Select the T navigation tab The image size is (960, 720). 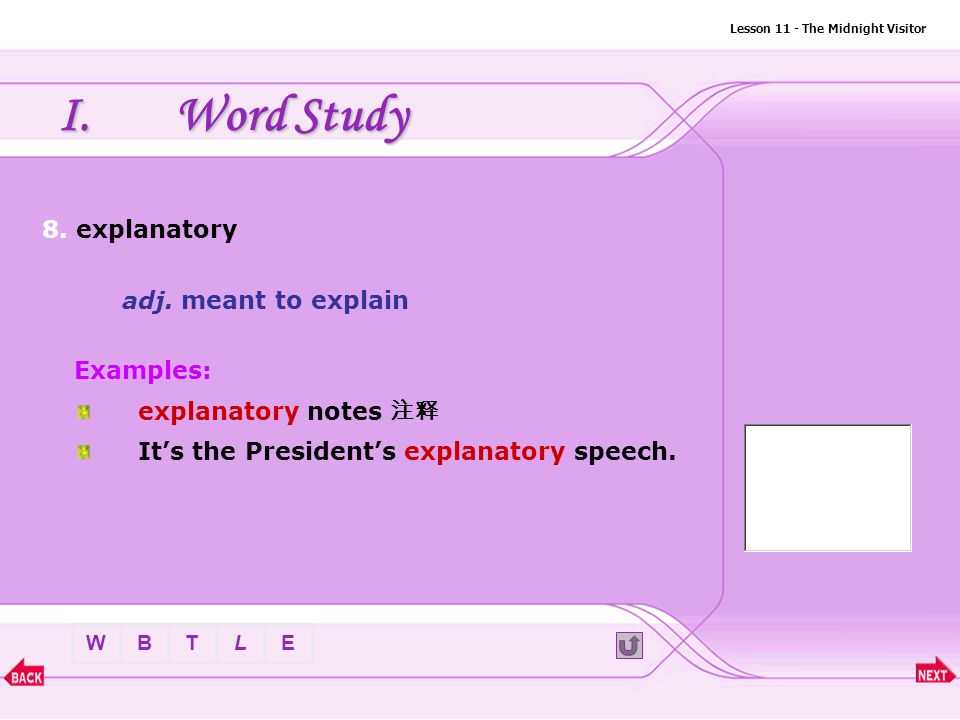click(x=192, y=643)
